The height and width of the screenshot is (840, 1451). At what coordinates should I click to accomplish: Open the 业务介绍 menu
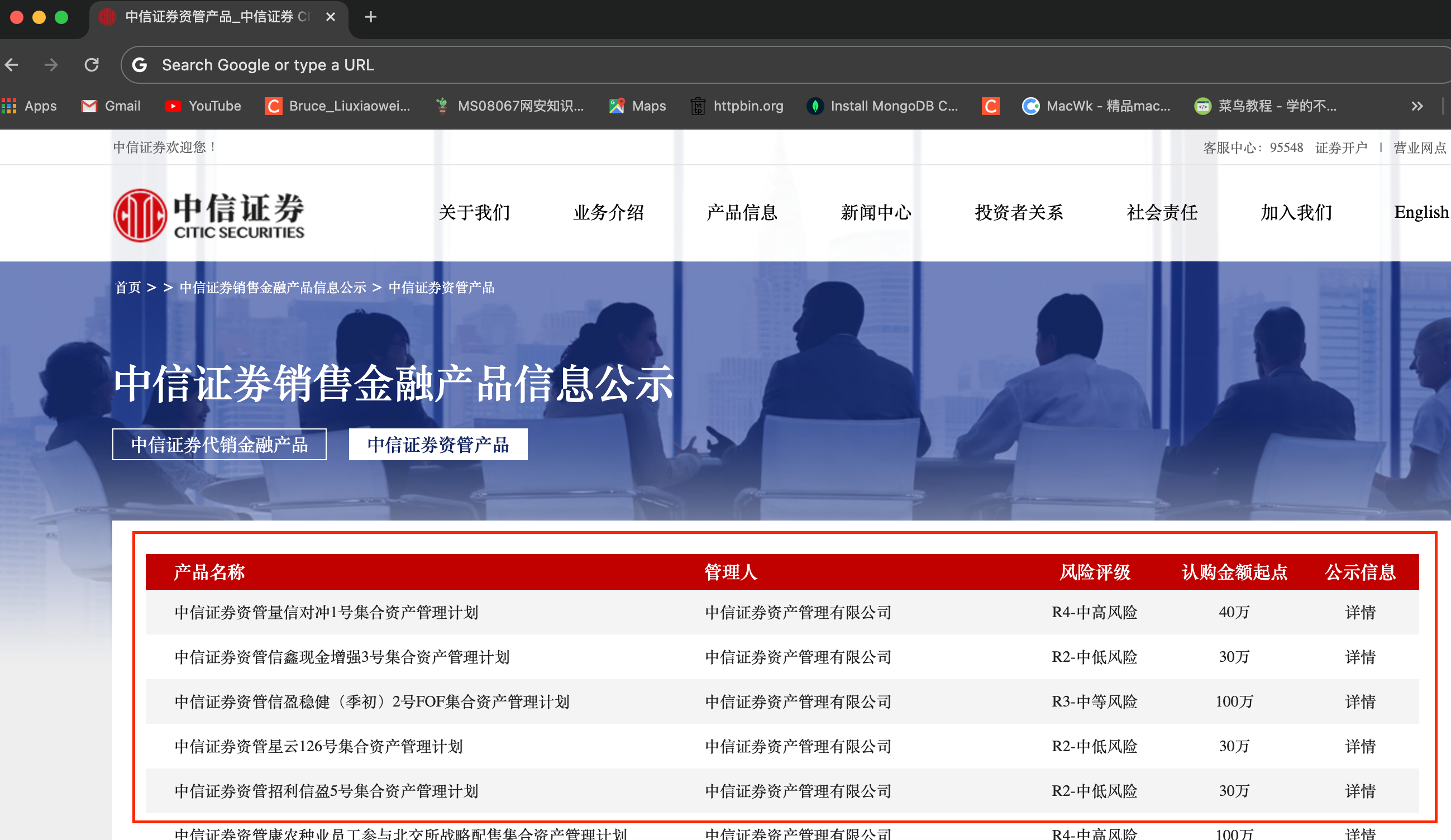point(609,212)
